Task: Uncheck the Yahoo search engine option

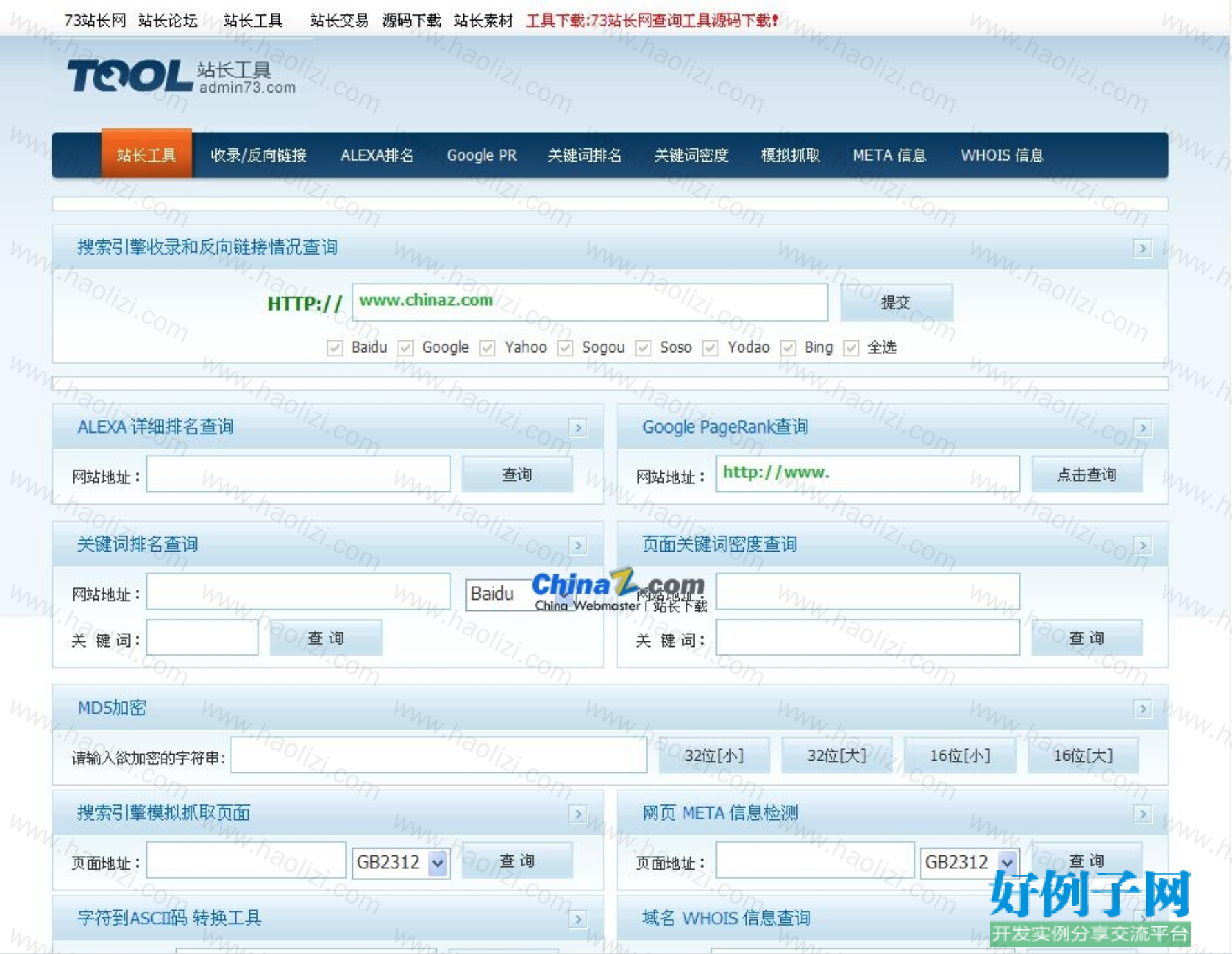Action: 488,348
